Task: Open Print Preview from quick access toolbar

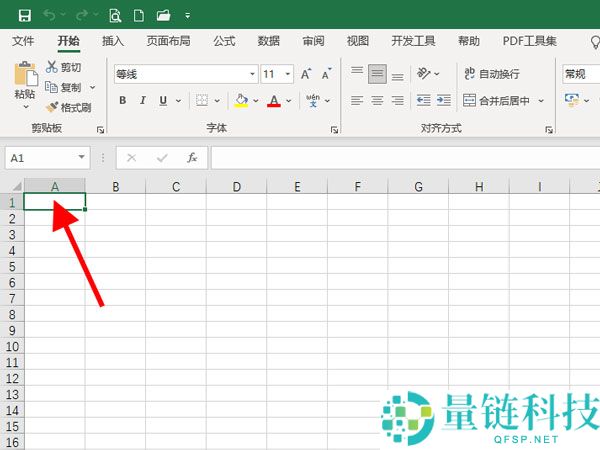Action: [115, 16]
